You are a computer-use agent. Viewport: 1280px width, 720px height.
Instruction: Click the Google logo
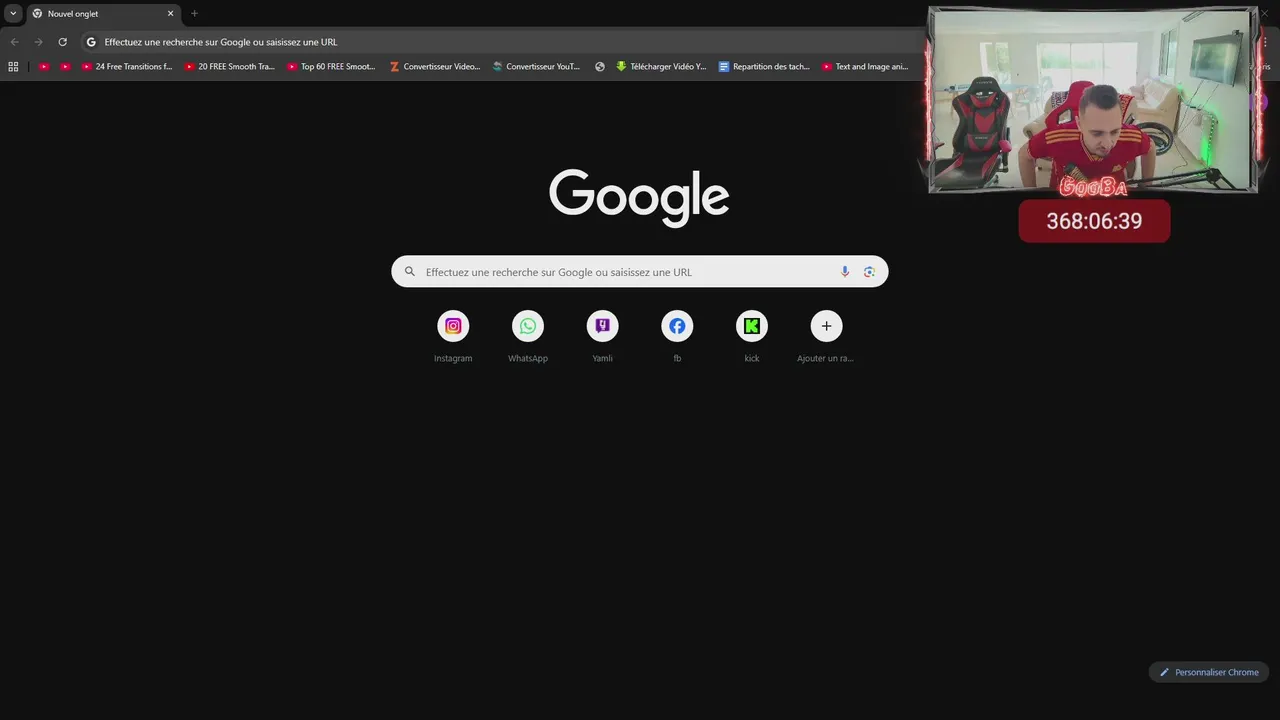639,197
